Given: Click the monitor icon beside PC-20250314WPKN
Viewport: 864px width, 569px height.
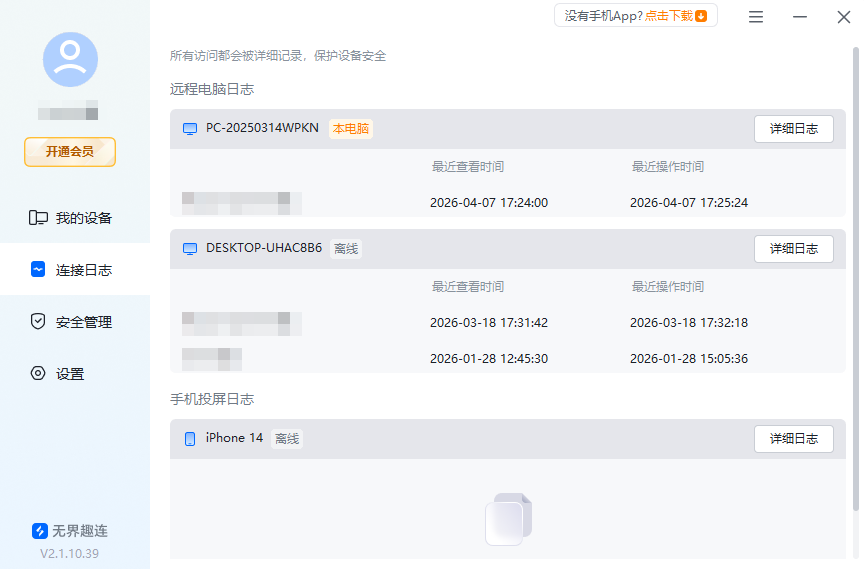Looking at the screenshot, I should (x=190, y=129).
